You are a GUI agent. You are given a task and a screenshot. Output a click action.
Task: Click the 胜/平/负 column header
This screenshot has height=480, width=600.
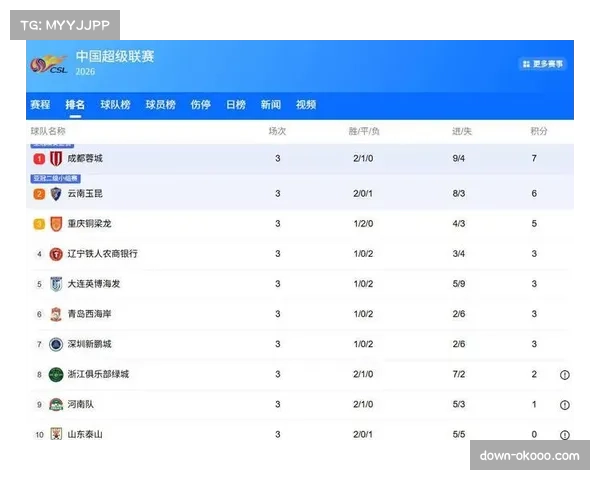[x=364, y=131]
